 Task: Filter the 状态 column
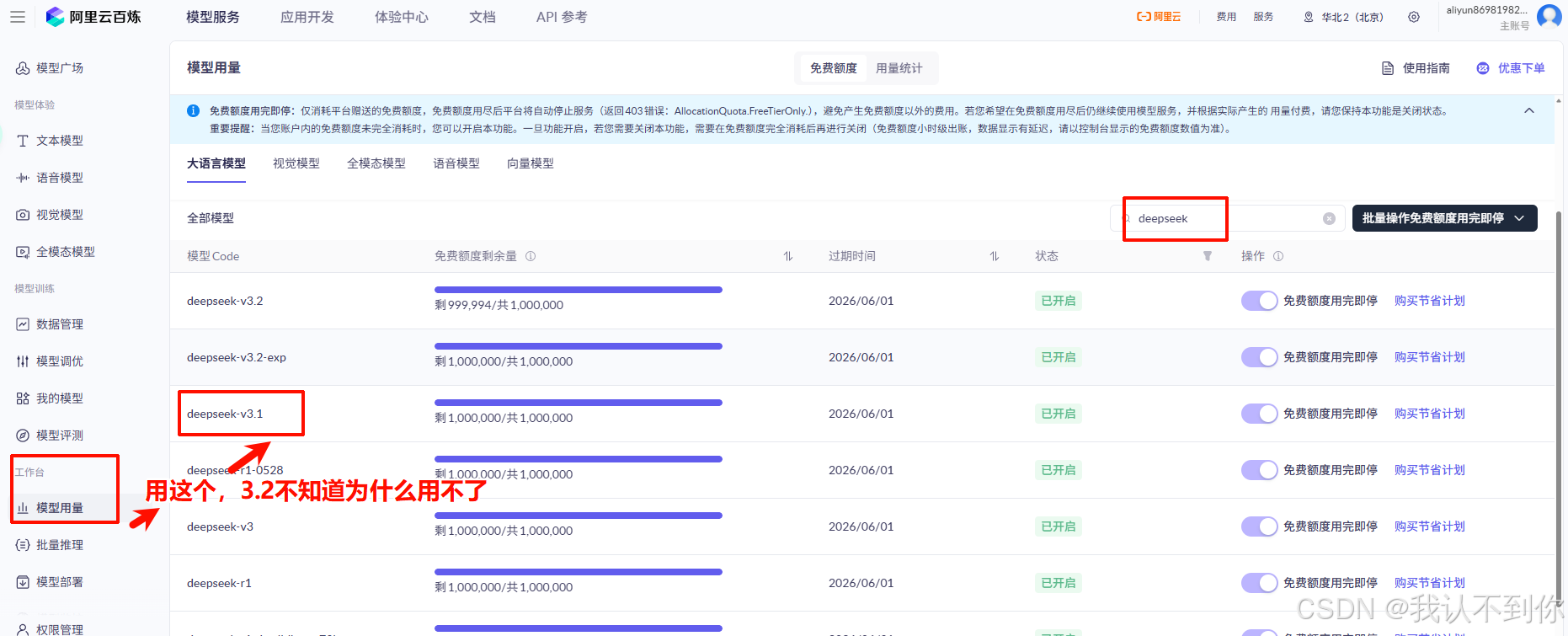pyautogui.click(x=1208, y=256)
